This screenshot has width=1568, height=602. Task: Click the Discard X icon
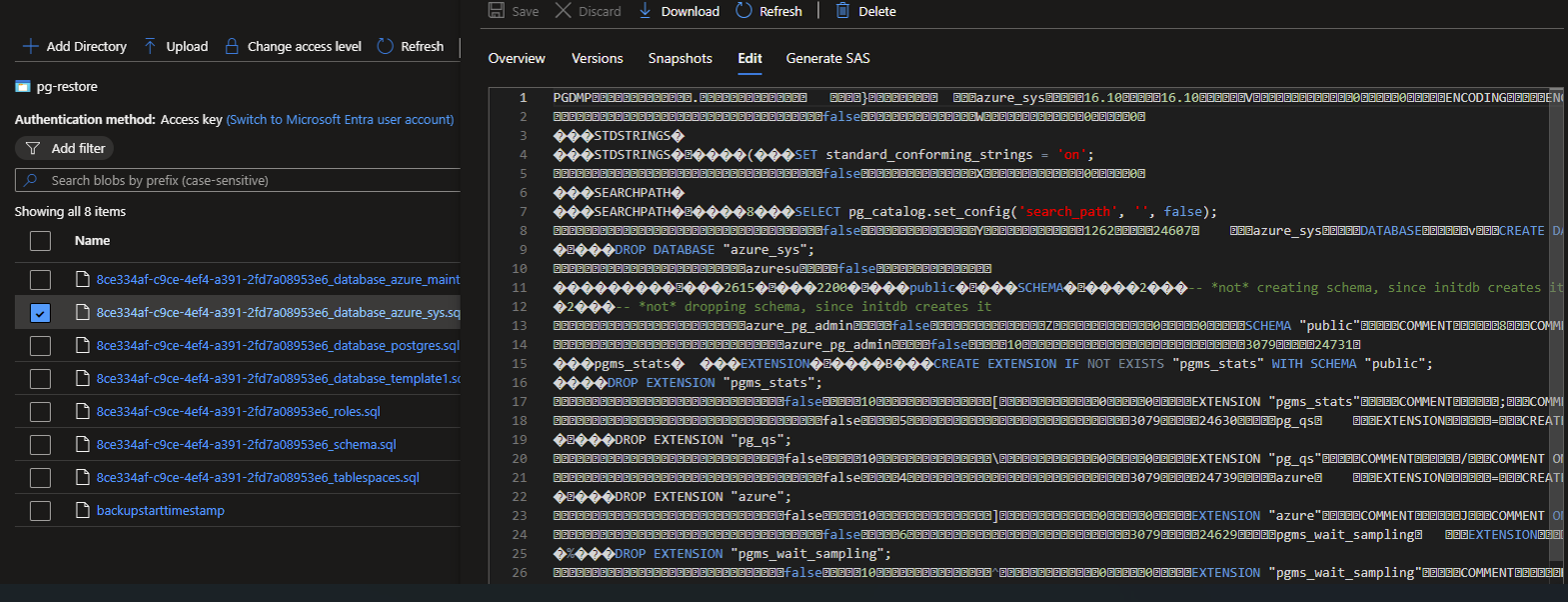tap(564, 10)
